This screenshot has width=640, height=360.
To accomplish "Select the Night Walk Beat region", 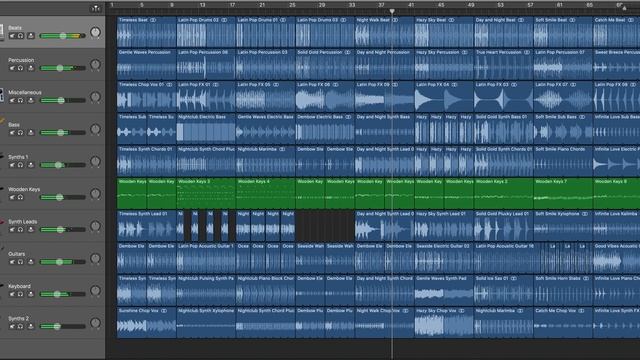I will [384, 32].
